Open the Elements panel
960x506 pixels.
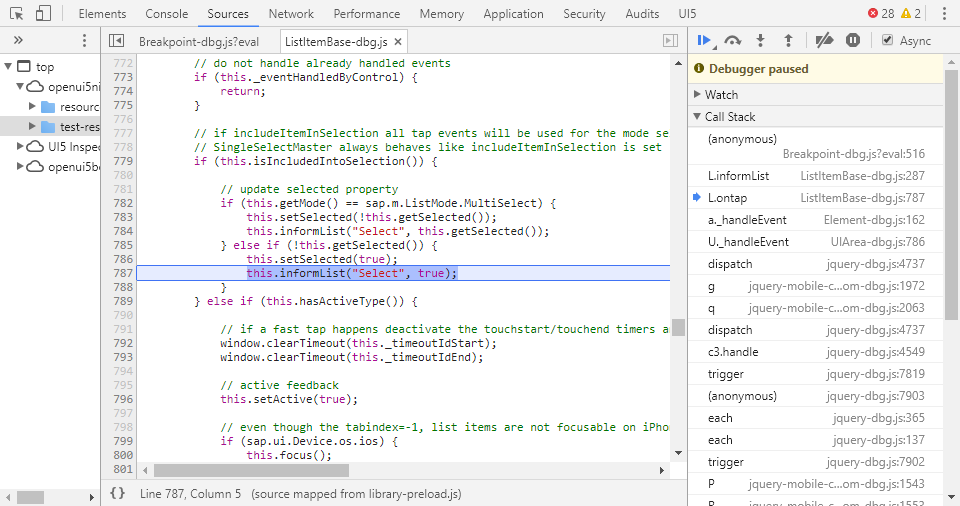pos(102,13)
